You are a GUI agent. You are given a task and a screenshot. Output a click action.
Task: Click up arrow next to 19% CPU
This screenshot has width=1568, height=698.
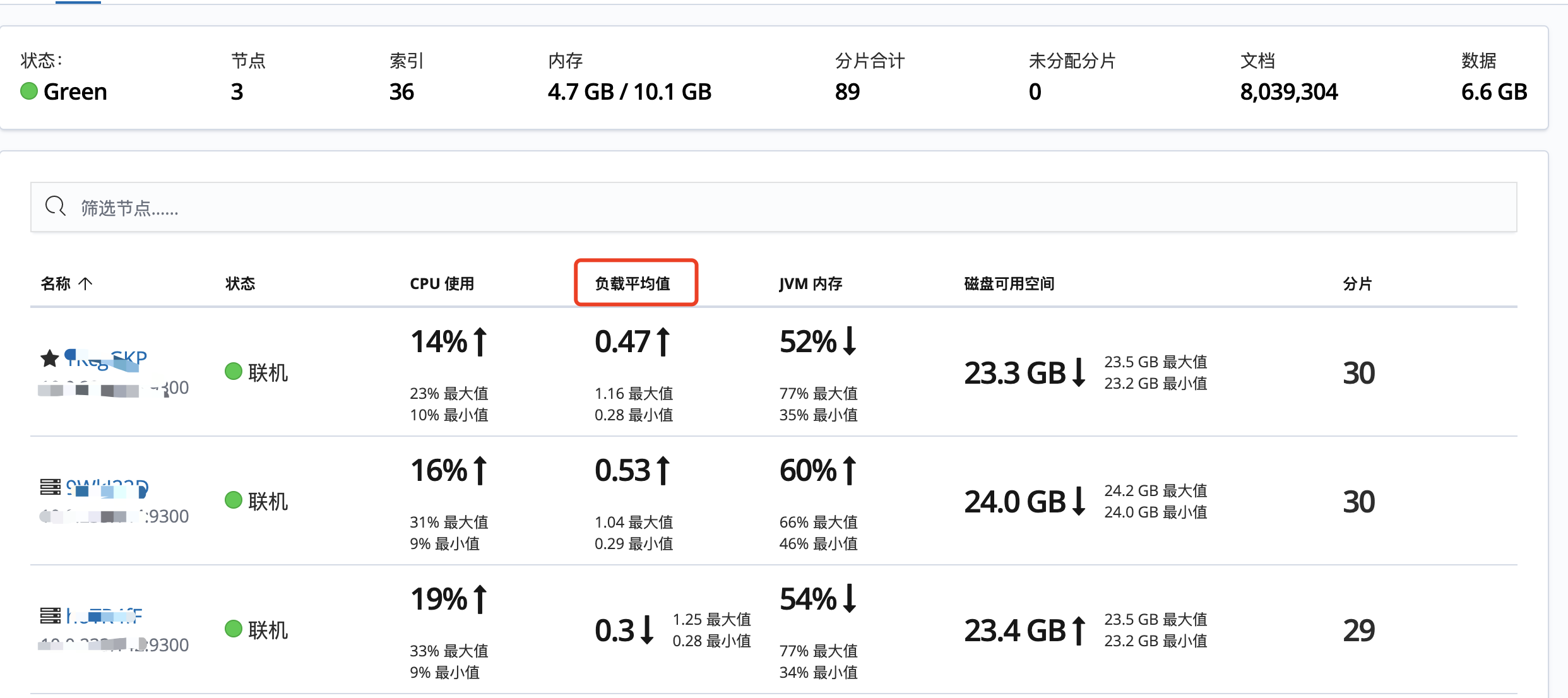[x=480, y=600]
